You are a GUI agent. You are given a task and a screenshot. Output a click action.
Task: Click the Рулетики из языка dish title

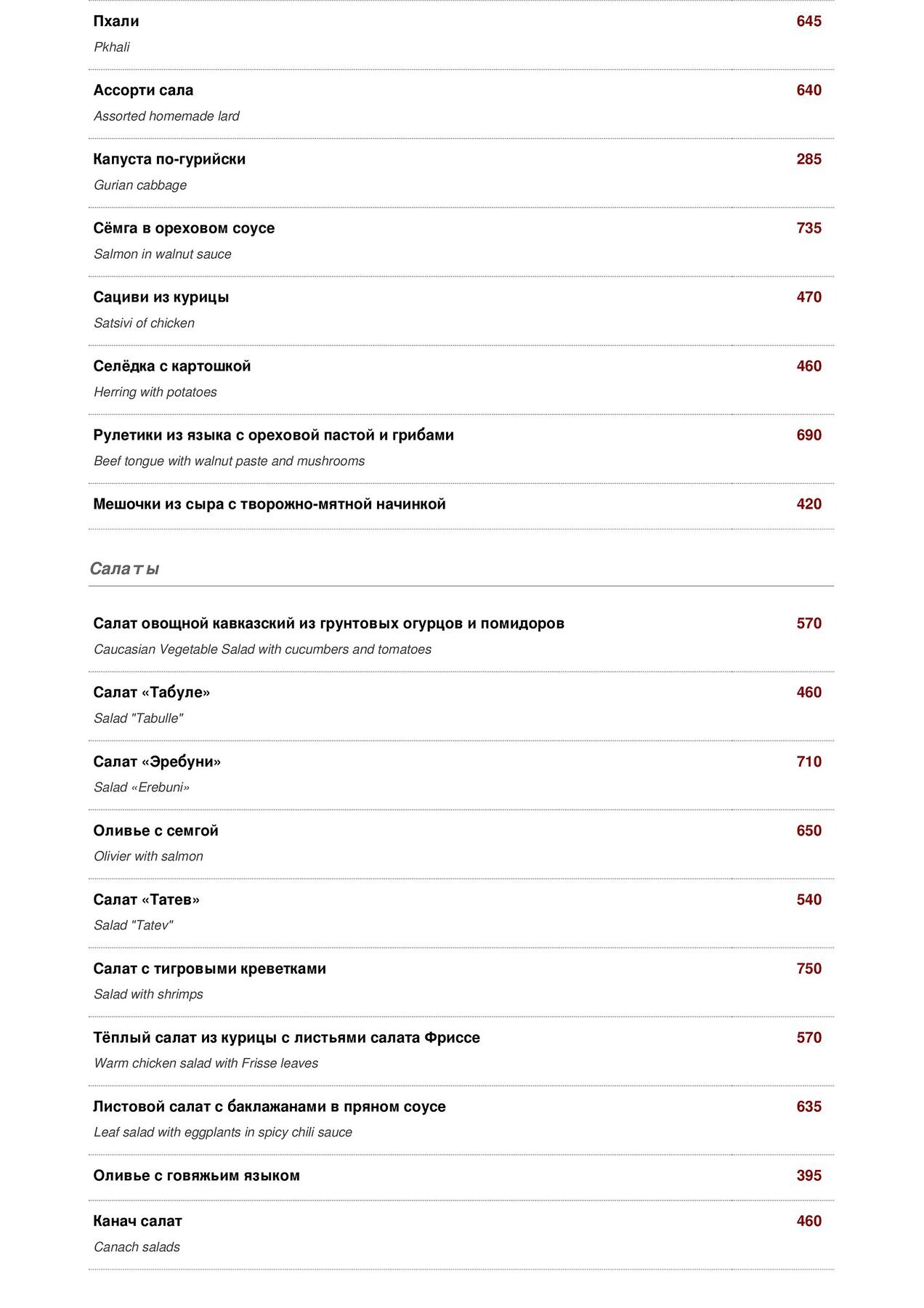pos(274,436)
